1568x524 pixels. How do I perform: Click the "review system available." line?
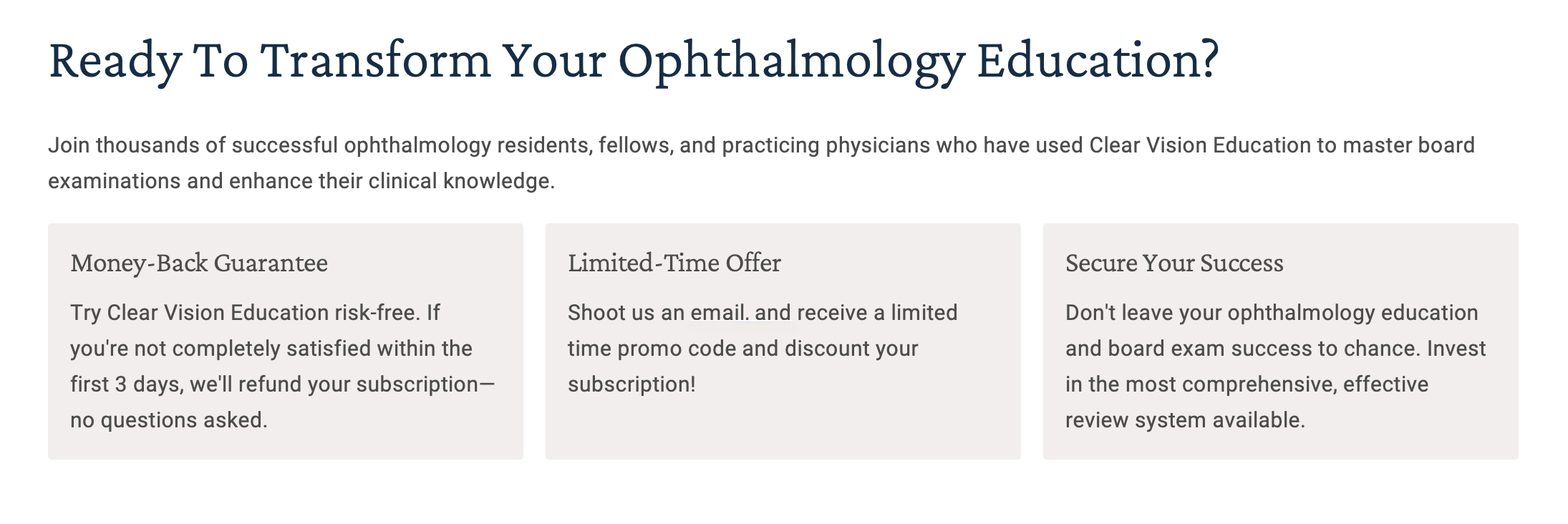point(1185,420)
